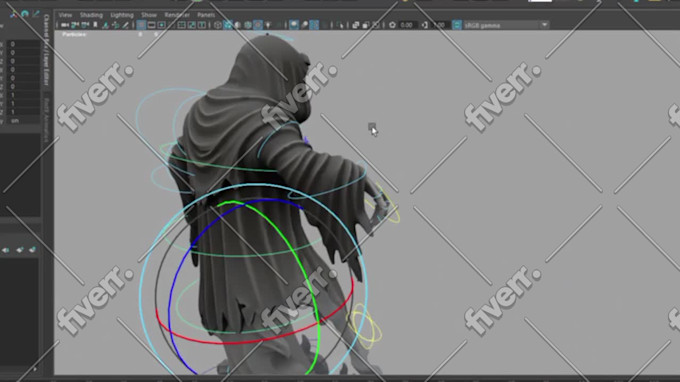Click the Channel Box / Layer Editor tab
This screenshot has height=382, width=680.
[x=46, y=50]
